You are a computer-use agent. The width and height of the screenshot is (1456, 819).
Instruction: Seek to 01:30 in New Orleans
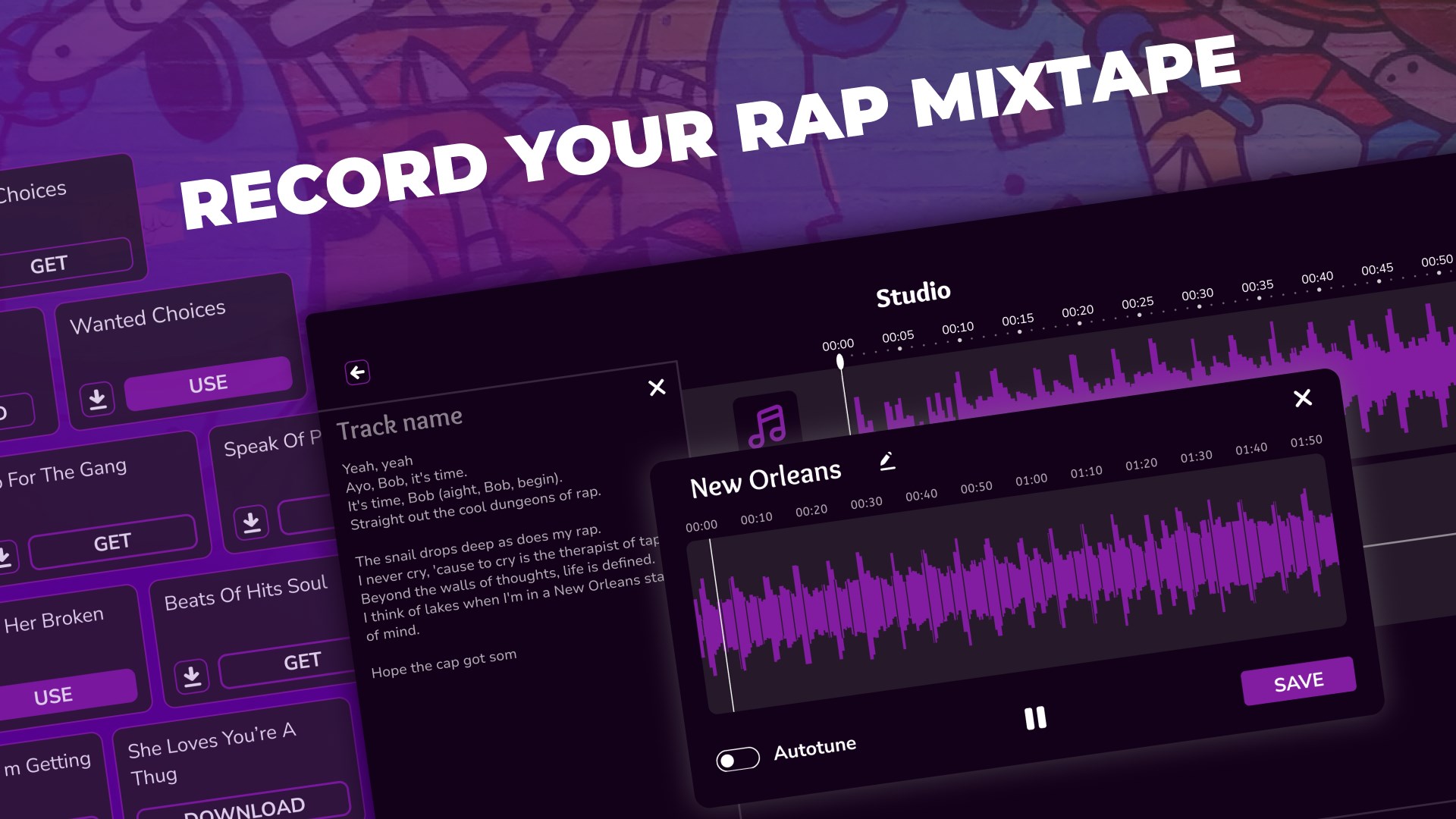(x=1196, y=457)
